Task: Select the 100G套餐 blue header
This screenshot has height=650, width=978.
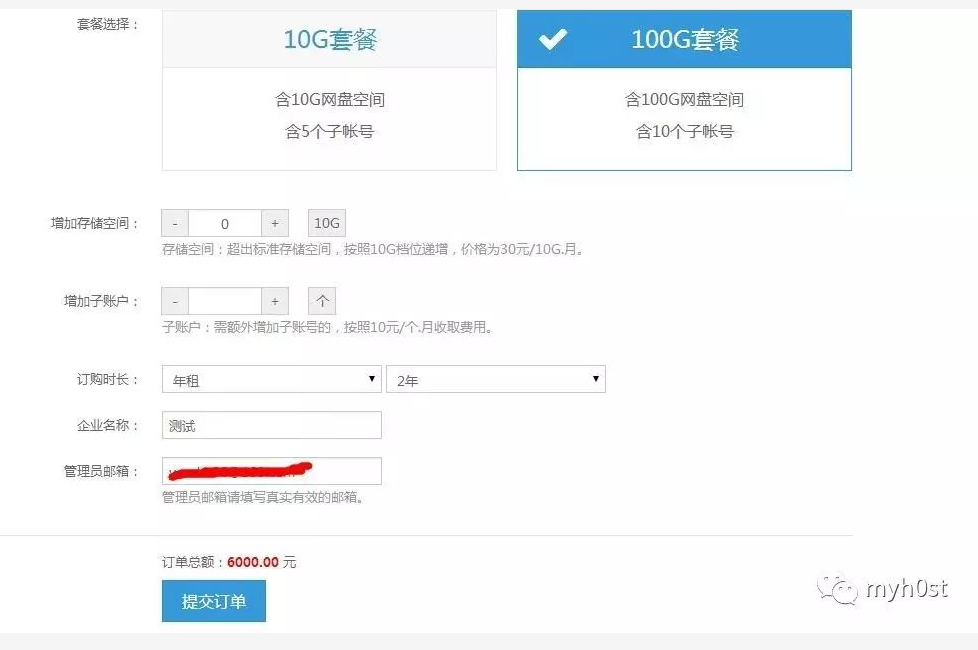Action: coord(683,38)
